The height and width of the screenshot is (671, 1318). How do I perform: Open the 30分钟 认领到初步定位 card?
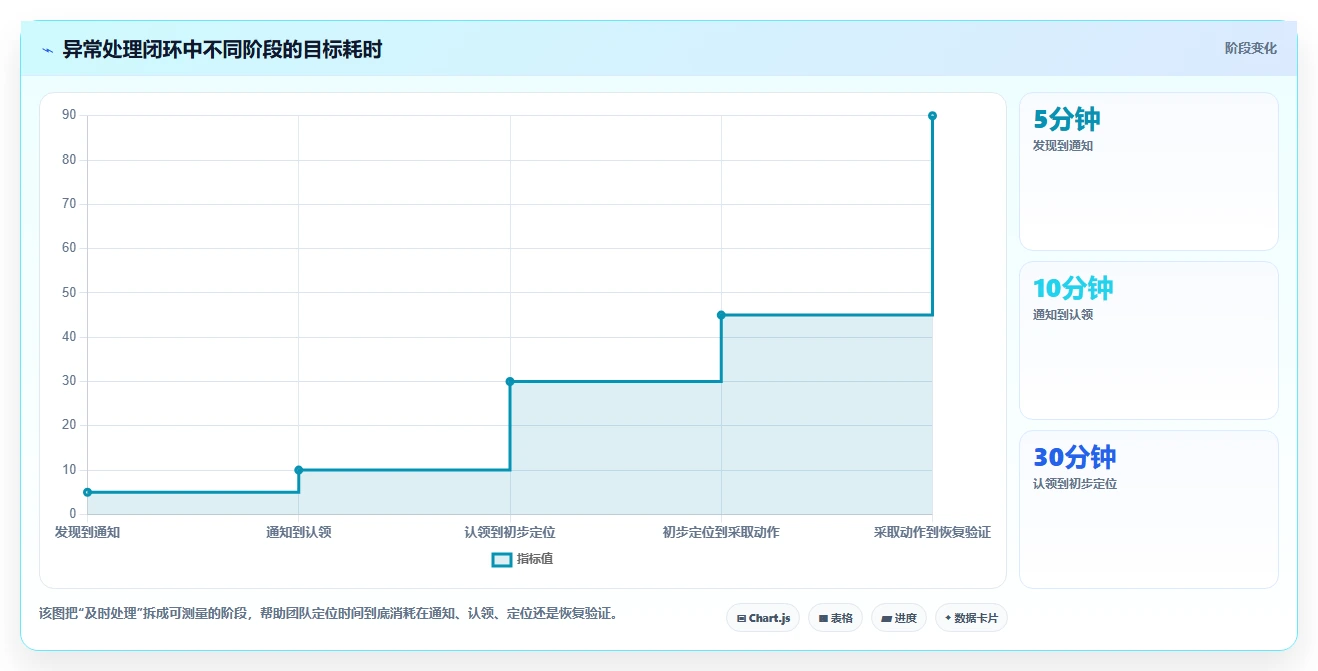[1148, 509]
